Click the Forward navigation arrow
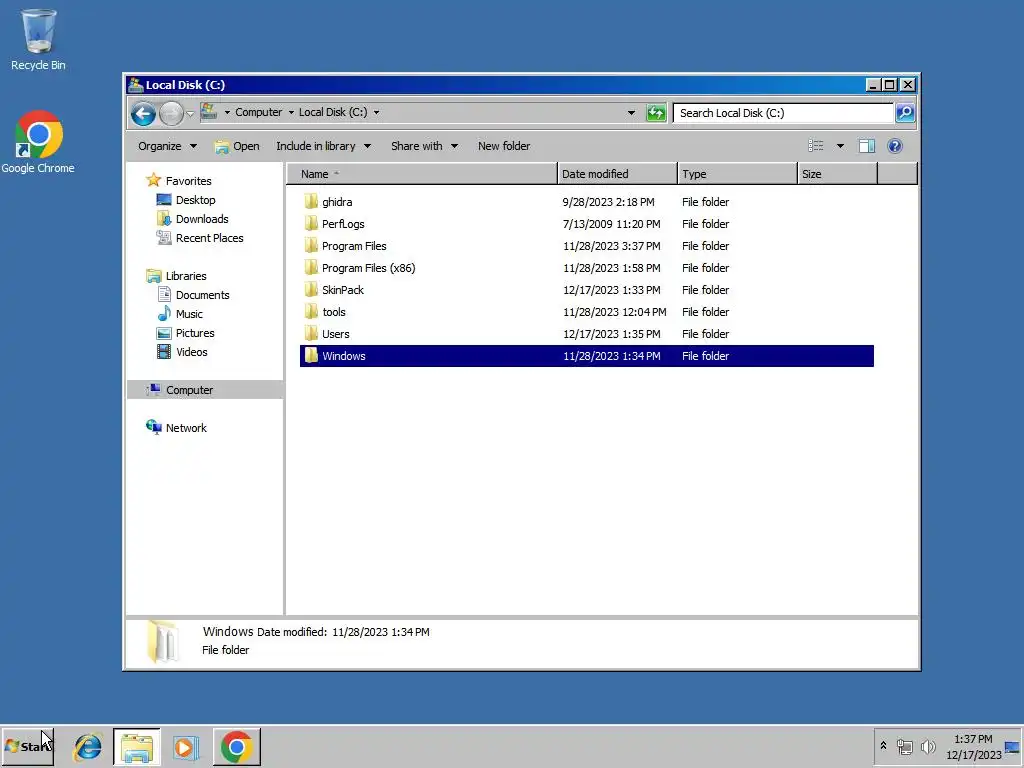1024x768 pixels. [172, 114]
